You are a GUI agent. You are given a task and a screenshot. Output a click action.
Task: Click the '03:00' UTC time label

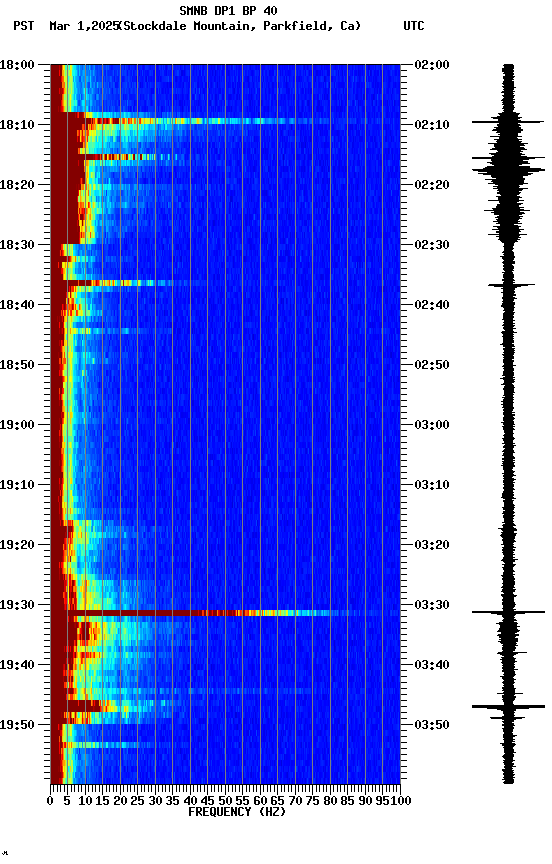point(432,425)
